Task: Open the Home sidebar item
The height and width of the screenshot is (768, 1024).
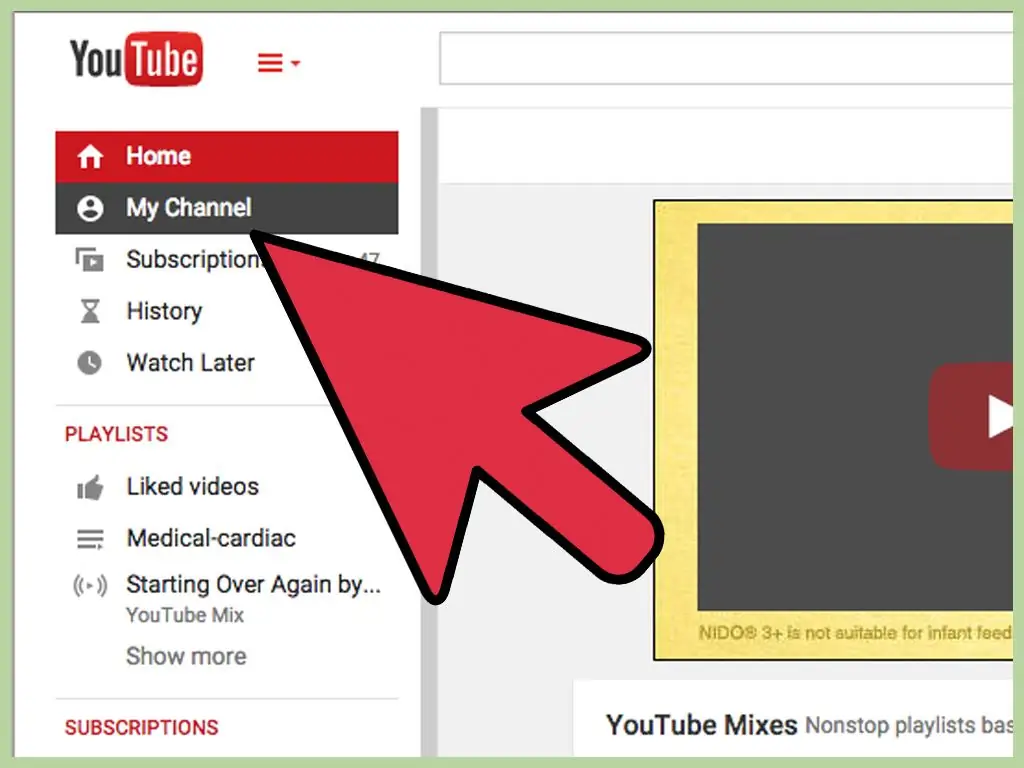Action: 227,157
